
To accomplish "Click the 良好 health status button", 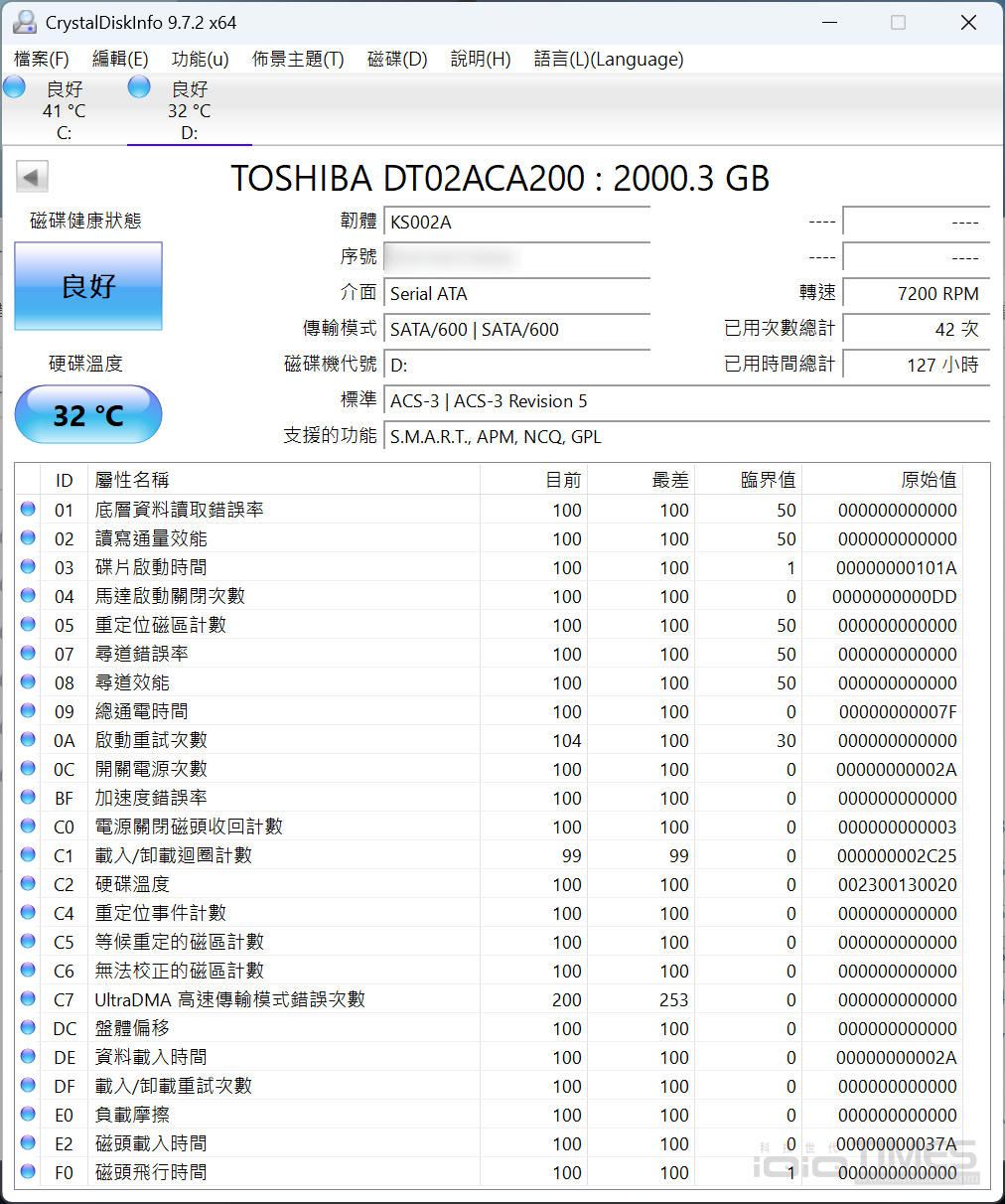I will [88, 286].
